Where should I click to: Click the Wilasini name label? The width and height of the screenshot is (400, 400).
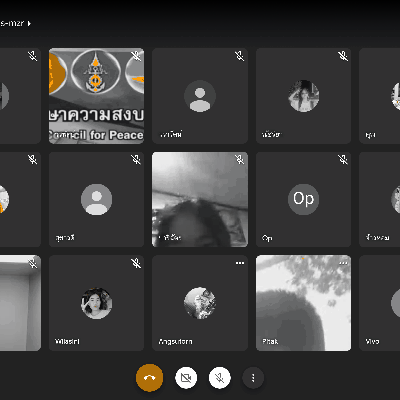pyautogui.click(x=67, y=341)
